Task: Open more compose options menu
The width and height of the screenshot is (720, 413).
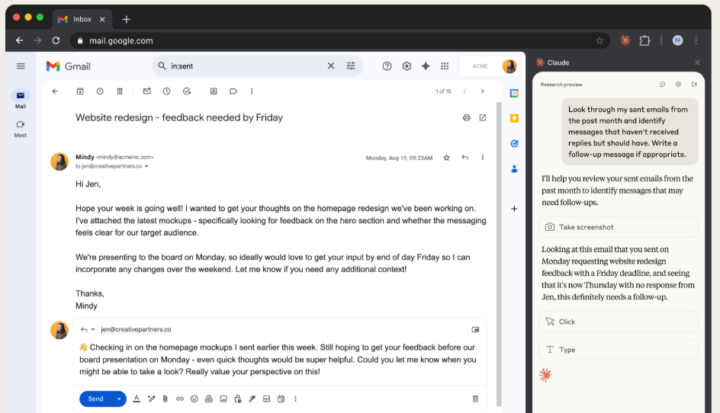Action: point(295,399)
